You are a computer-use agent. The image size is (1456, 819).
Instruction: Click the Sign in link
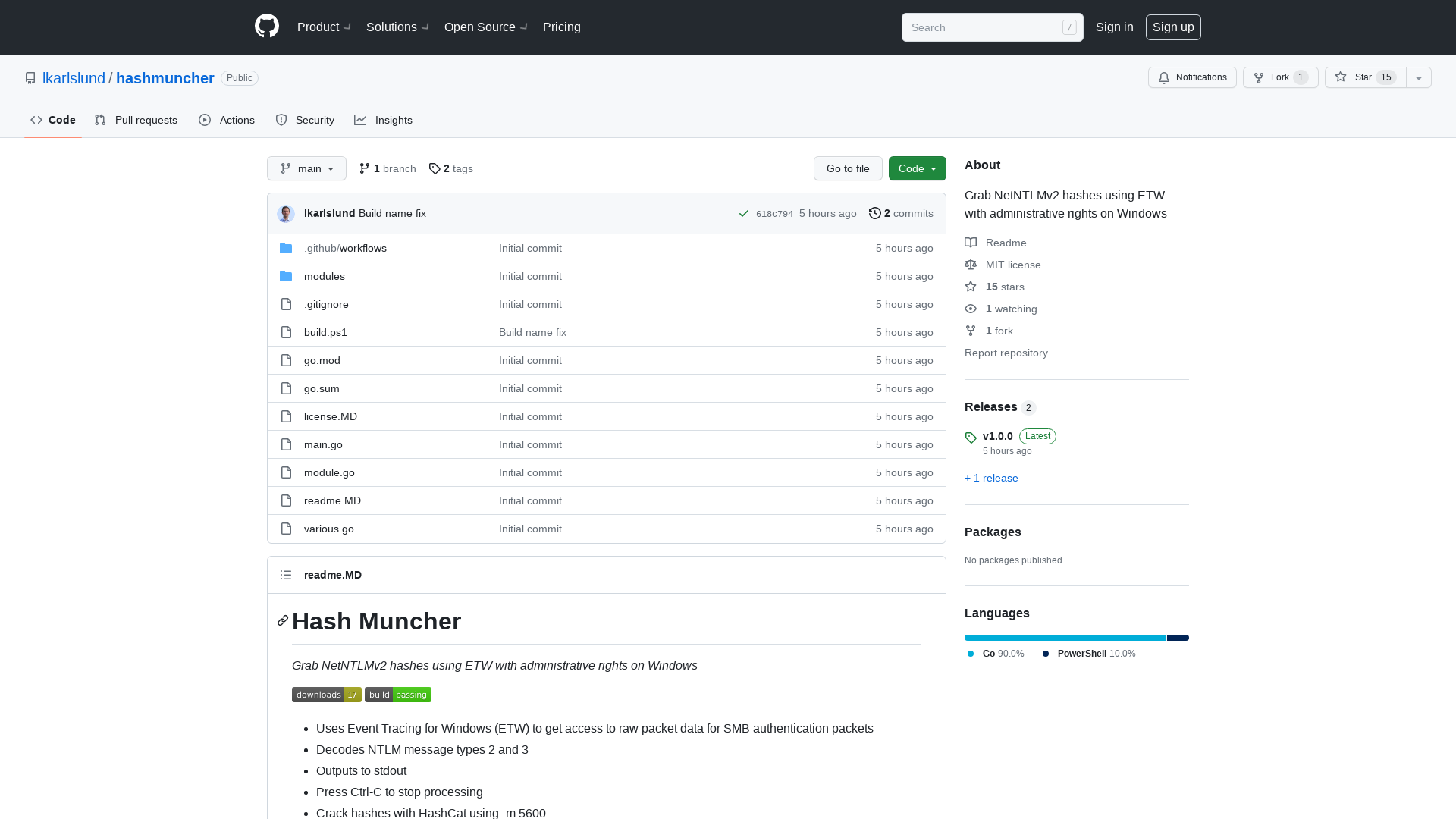click(1115, 27)
